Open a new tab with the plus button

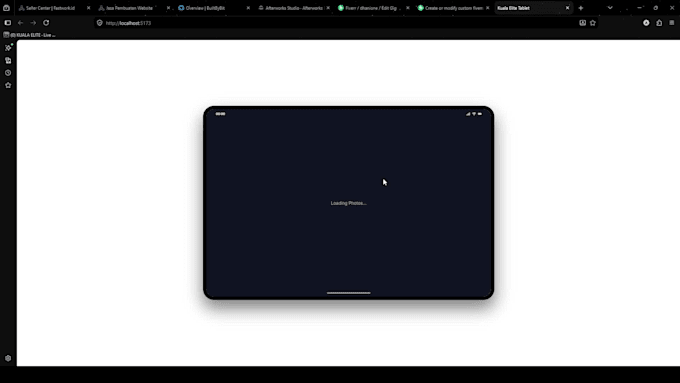581,8
